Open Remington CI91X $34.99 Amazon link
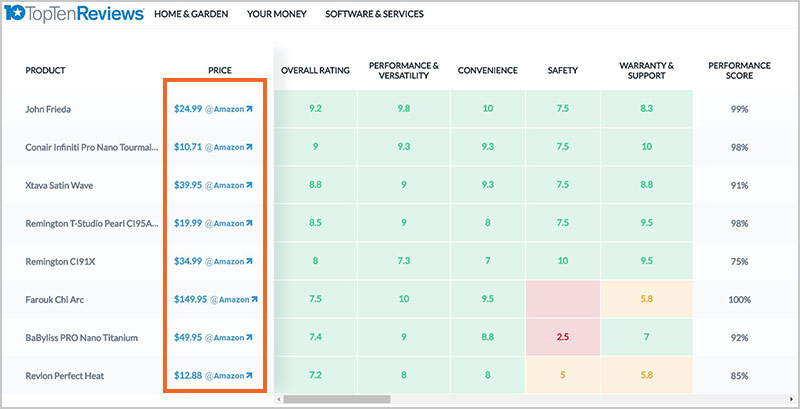 point(213,261)
